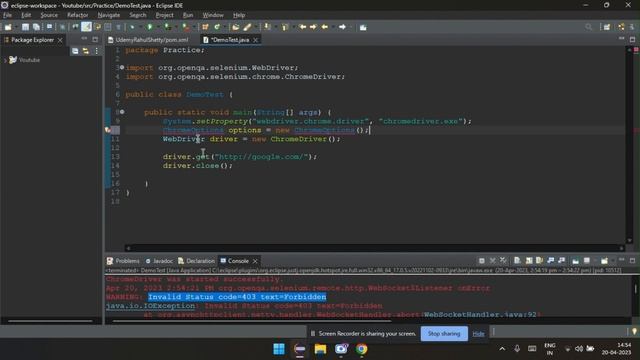Image resolution: width=640 pixels, height=360 pixels.
Task: Click Remove All Terminated Launches icon
Action: tap(503, 260)
